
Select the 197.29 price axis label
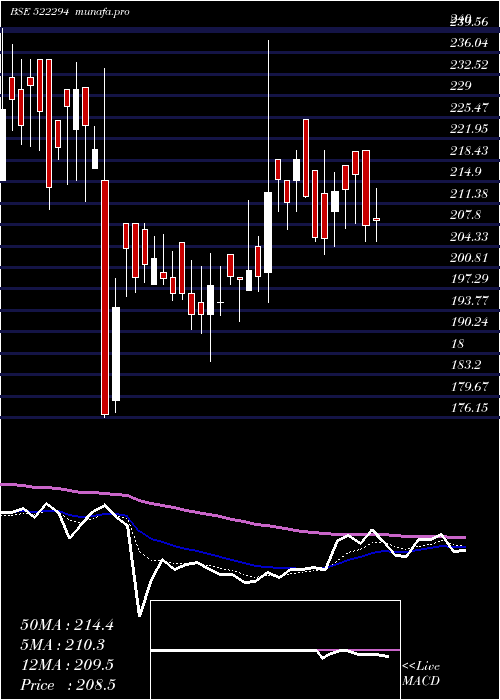tap(469, 279)
